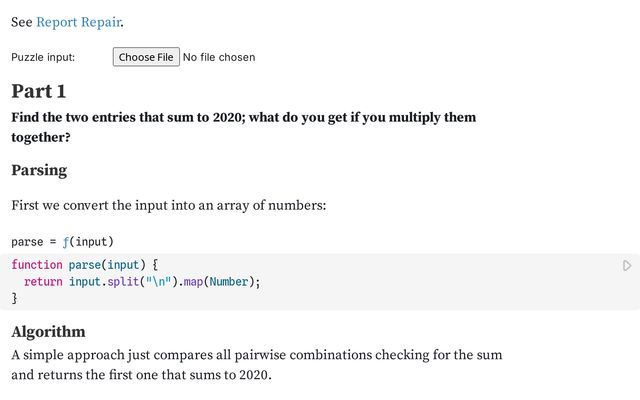Click the return input.split code line
This screenshot has height=400, width=640.
click(x=142, y=281)
